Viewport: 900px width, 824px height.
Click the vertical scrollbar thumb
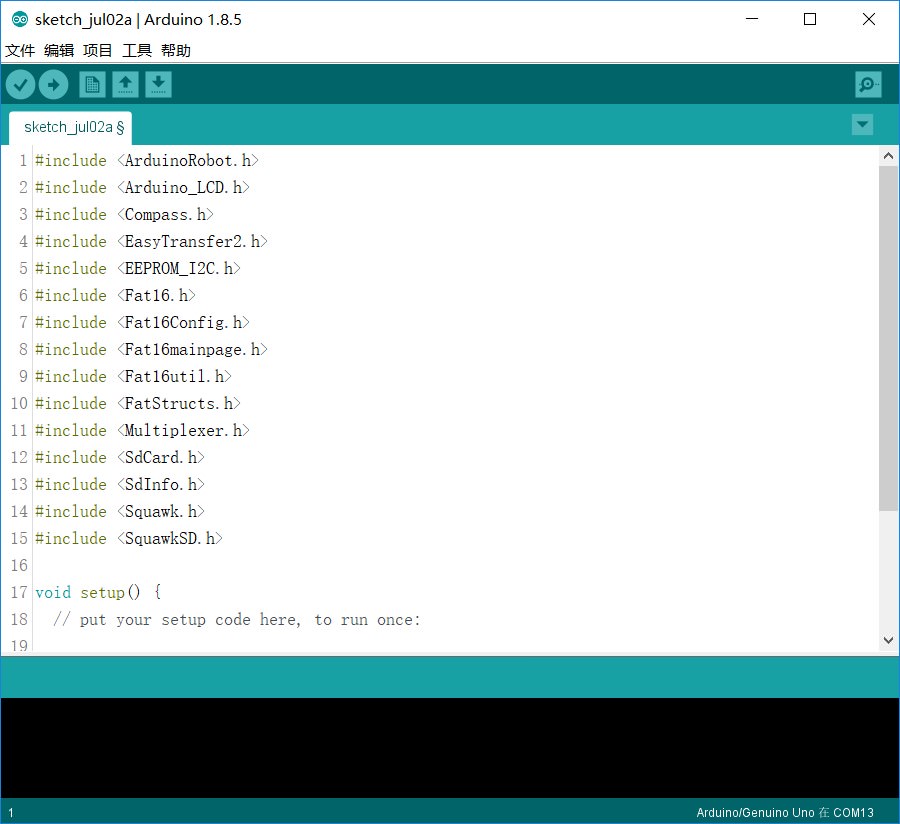tap(888, 338)
